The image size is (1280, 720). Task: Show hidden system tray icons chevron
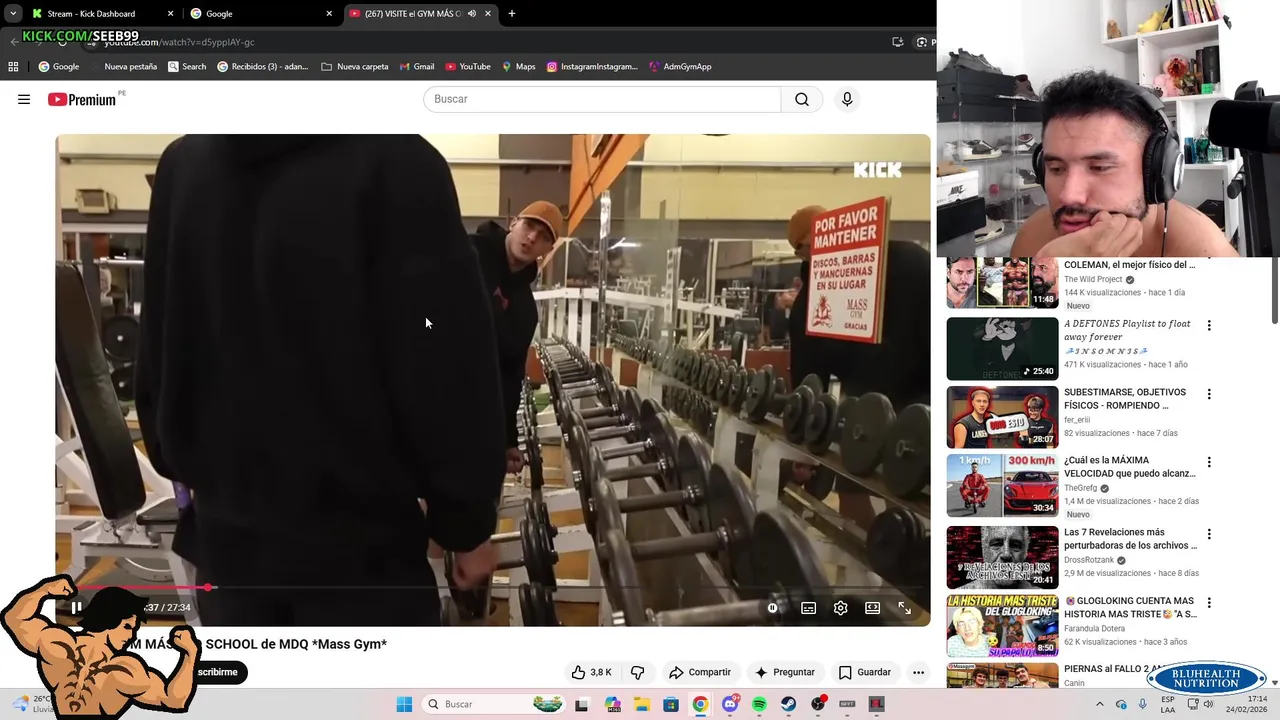click(1100, 704)
